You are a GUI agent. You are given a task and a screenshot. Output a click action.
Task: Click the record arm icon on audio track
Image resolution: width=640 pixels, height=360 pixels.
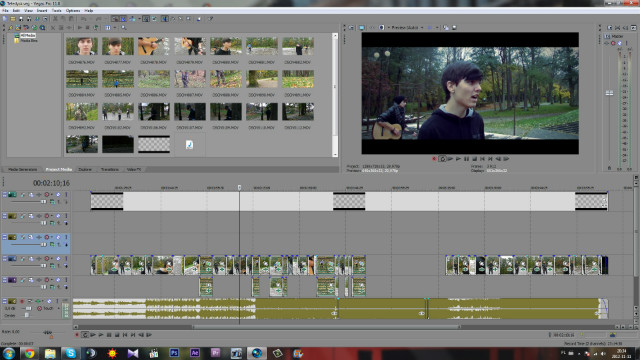coord(22,301)
